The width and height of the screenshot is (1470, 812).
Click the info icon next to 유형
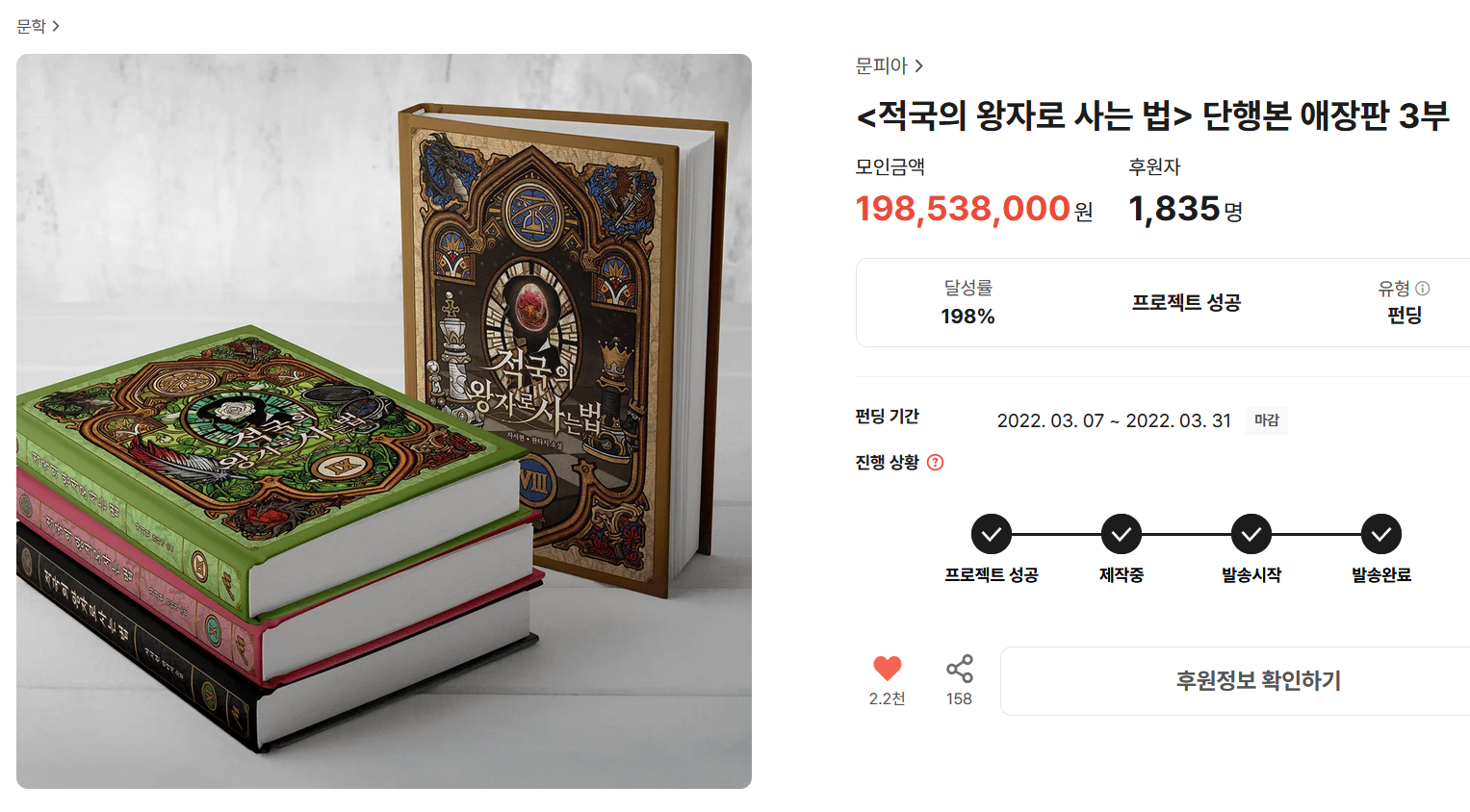(x=1422, y=288)
